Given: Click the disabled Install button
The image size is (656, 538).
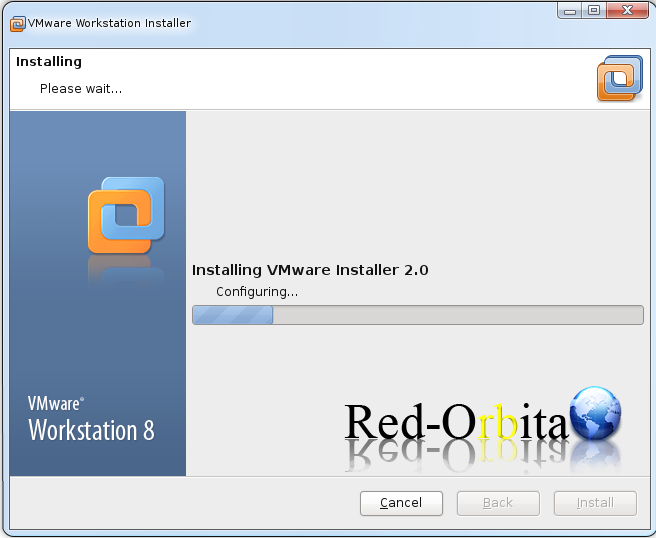Looking at the screenshot, I should point(595,503).
